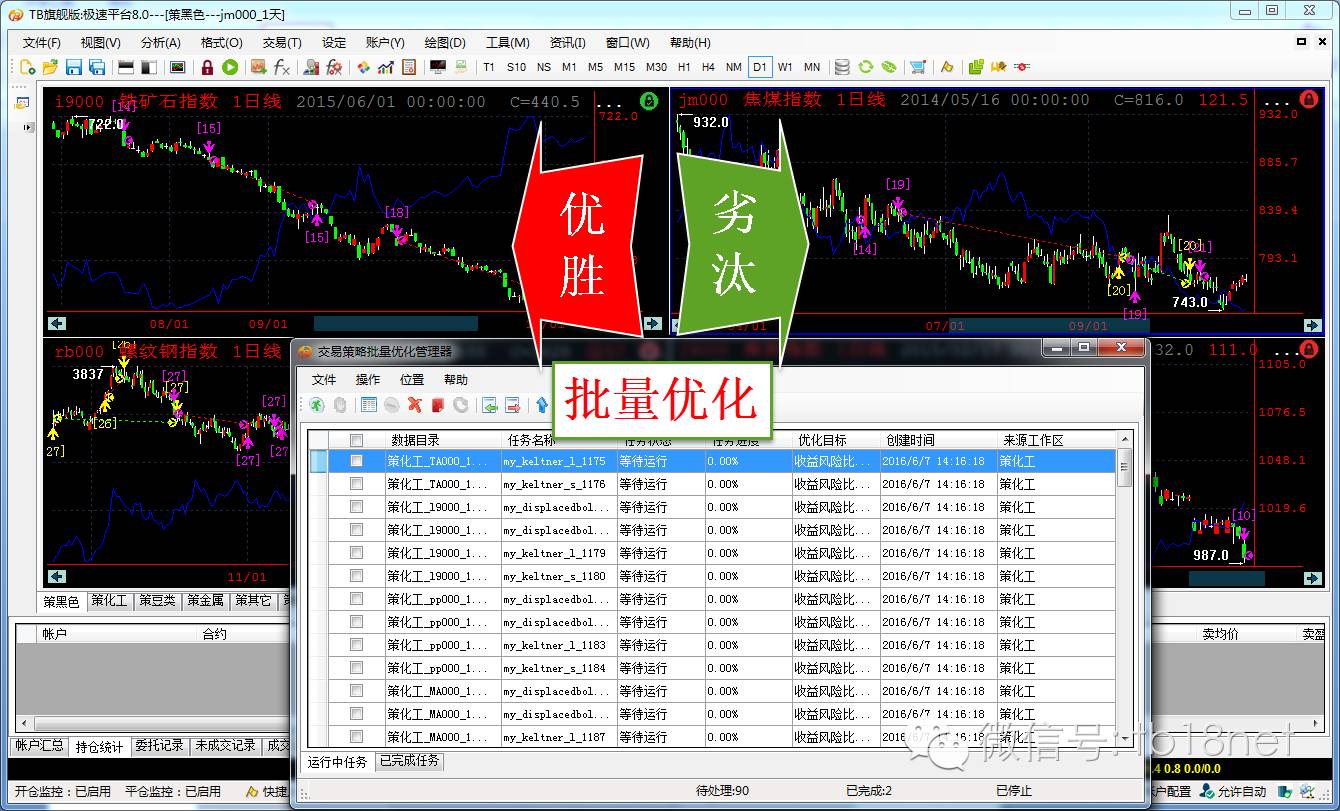The height and width of the screenshot is (811, 1340).
Task: Check the box for my_keltner_l_1187 task
Action: (x=356, y=737)
